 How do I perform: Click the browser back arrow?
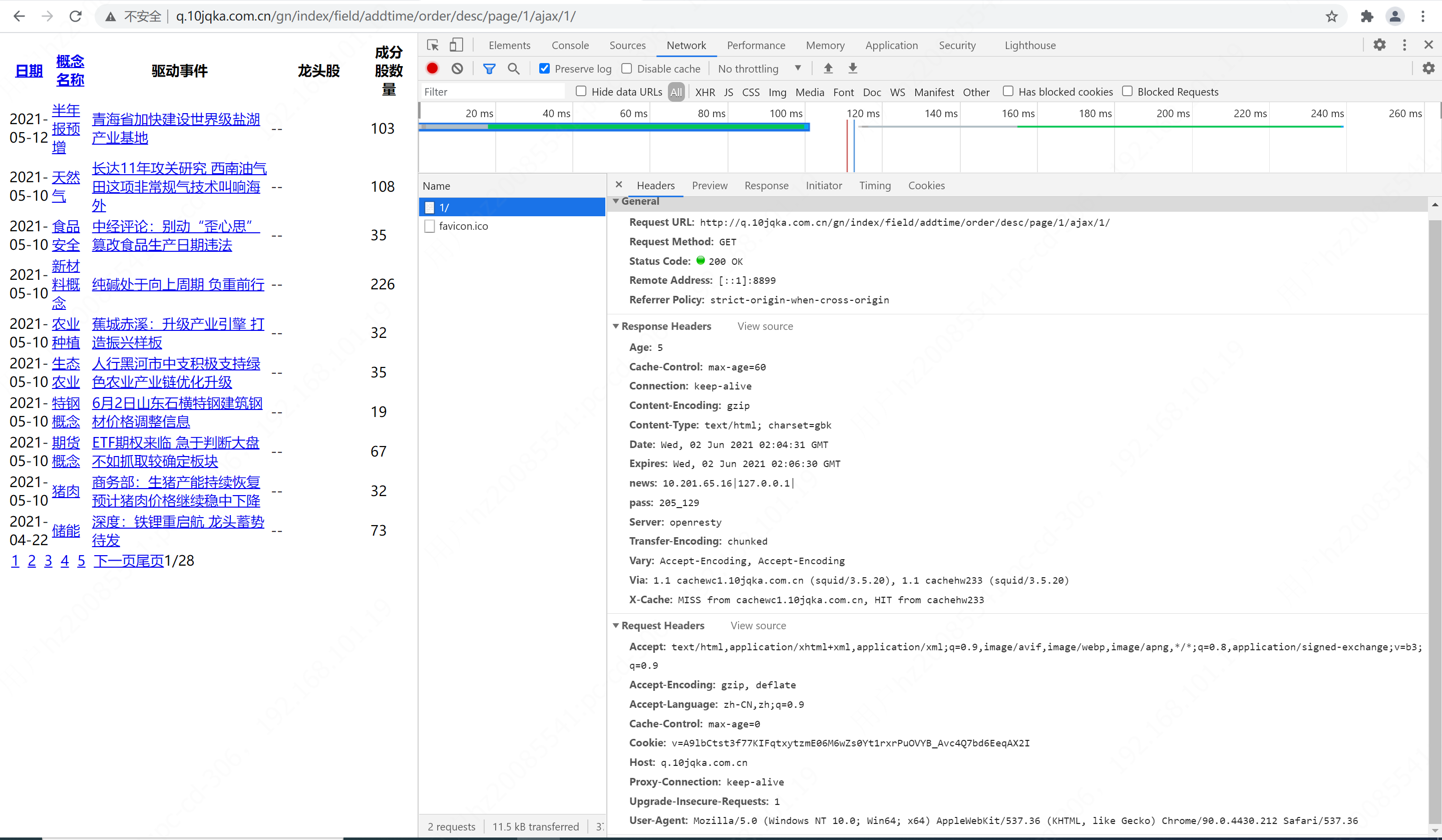19,16
